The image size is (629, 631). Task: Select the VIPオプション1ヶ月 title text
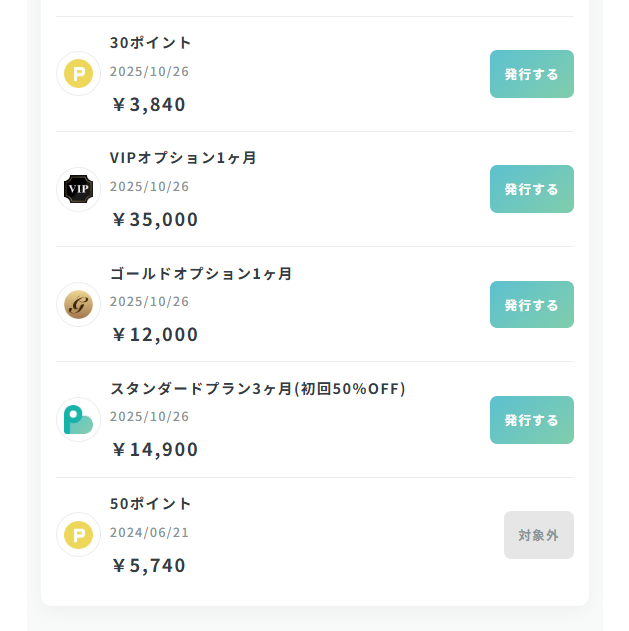[x=183, y=158]
